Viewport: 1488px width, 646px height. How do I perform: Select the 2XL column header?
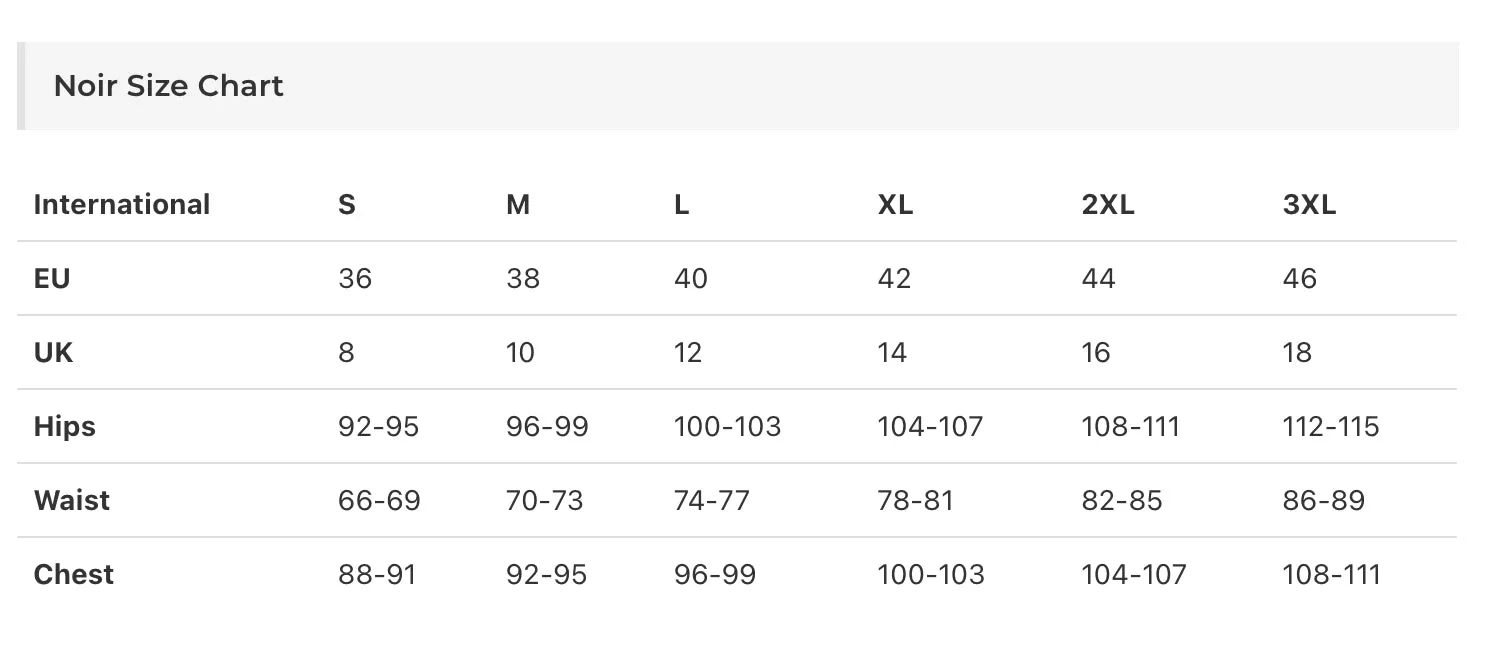(1108, 204)
